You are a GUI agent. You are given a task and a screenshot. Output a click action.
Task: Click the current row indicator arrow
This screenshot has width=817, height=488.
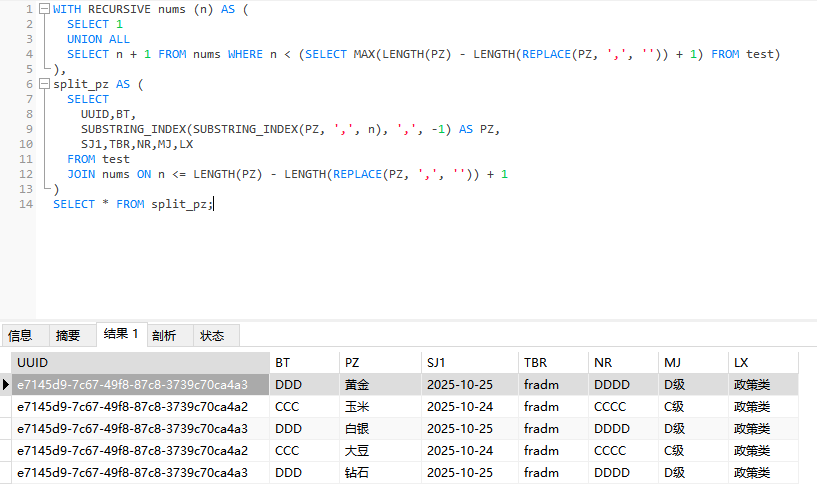6,384
